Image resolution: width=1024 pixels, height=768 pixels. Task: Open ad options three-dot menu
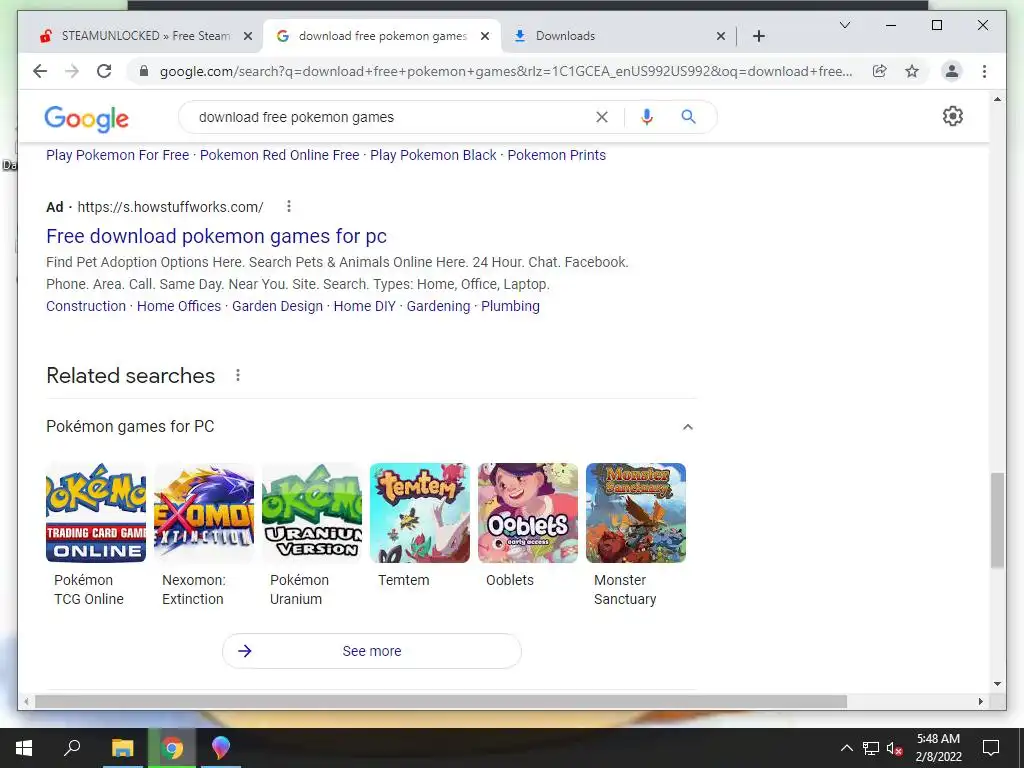(289, 206)
